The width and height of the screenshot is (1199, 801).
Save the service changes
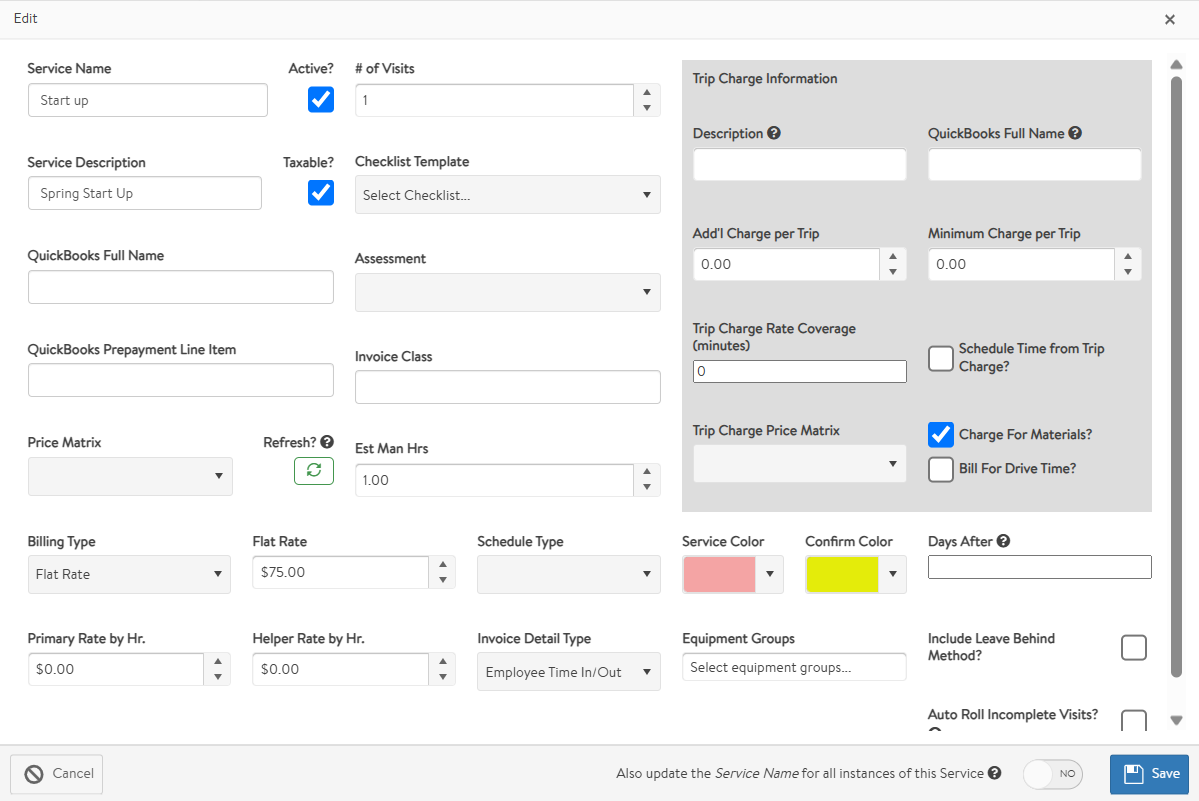[x=1149, y=773]
